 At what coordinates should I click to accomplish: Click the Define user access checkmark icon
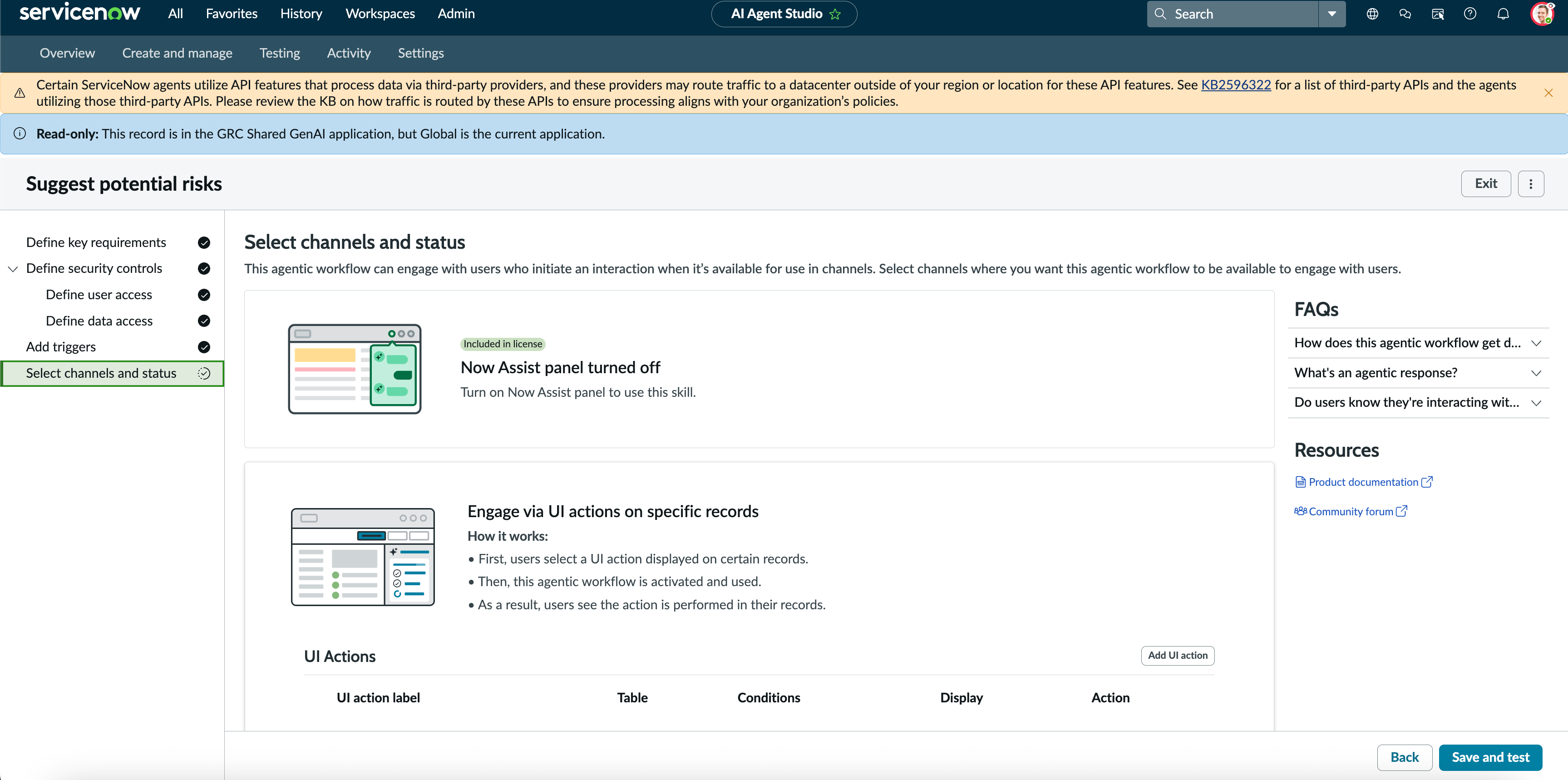[x=204, y=295]
